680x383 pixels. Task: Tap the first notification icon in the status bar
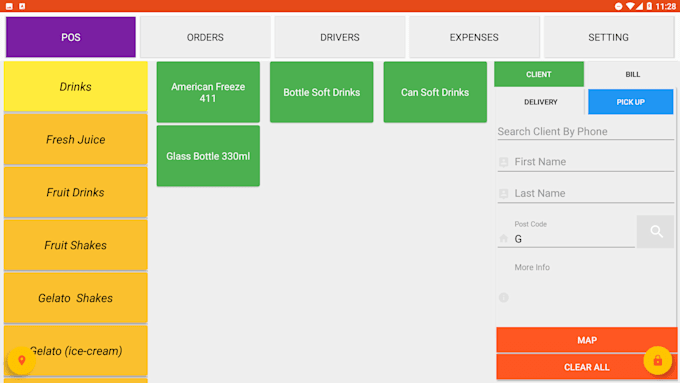coord(9,6)
